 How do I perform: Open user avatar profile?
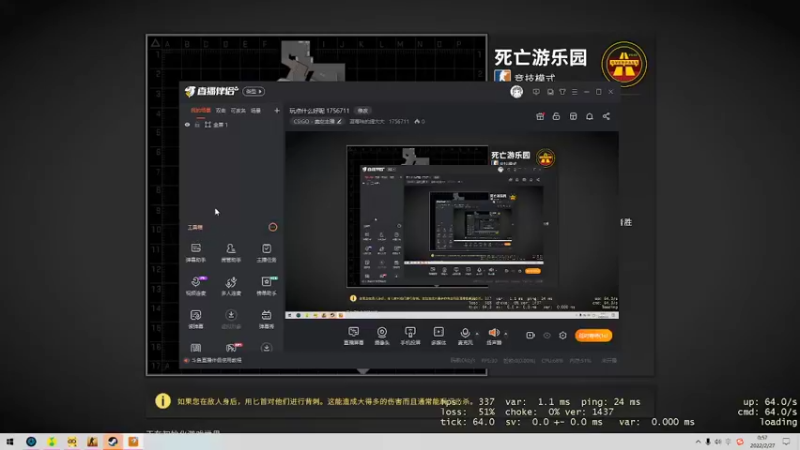click(x=516, y=92)
